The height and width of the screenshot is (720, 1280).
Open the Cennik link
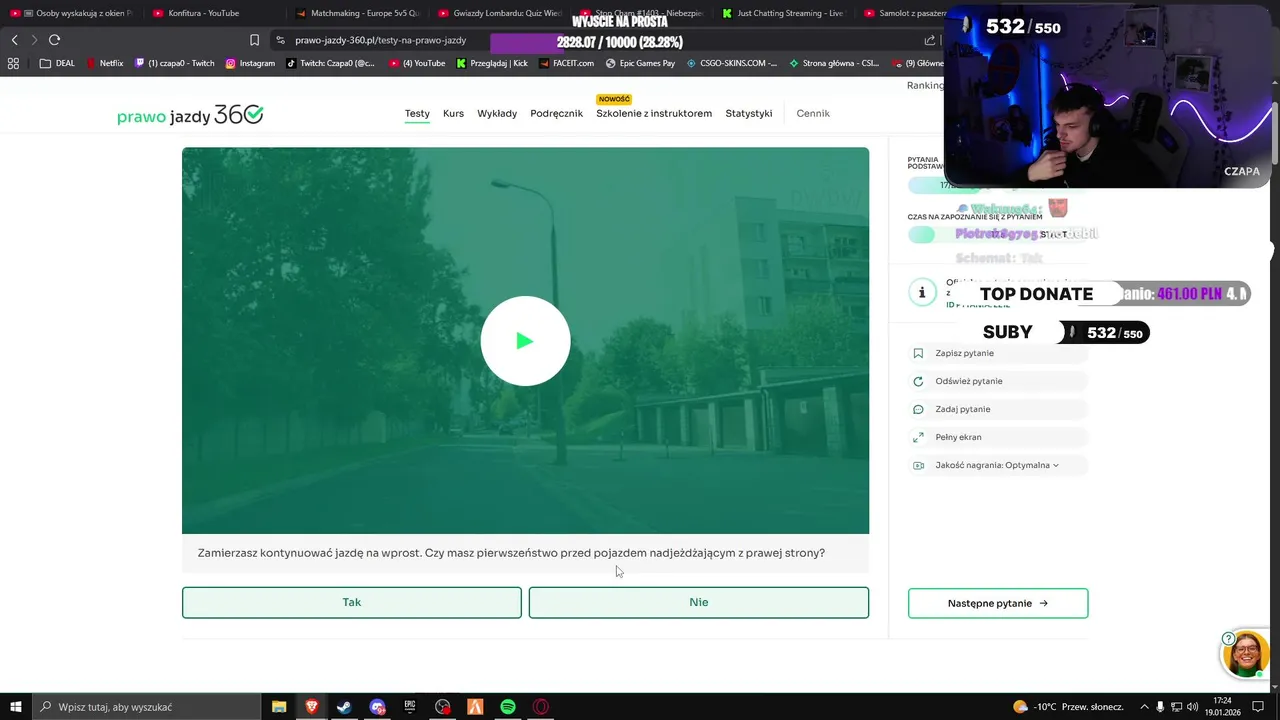coord(813,113)
